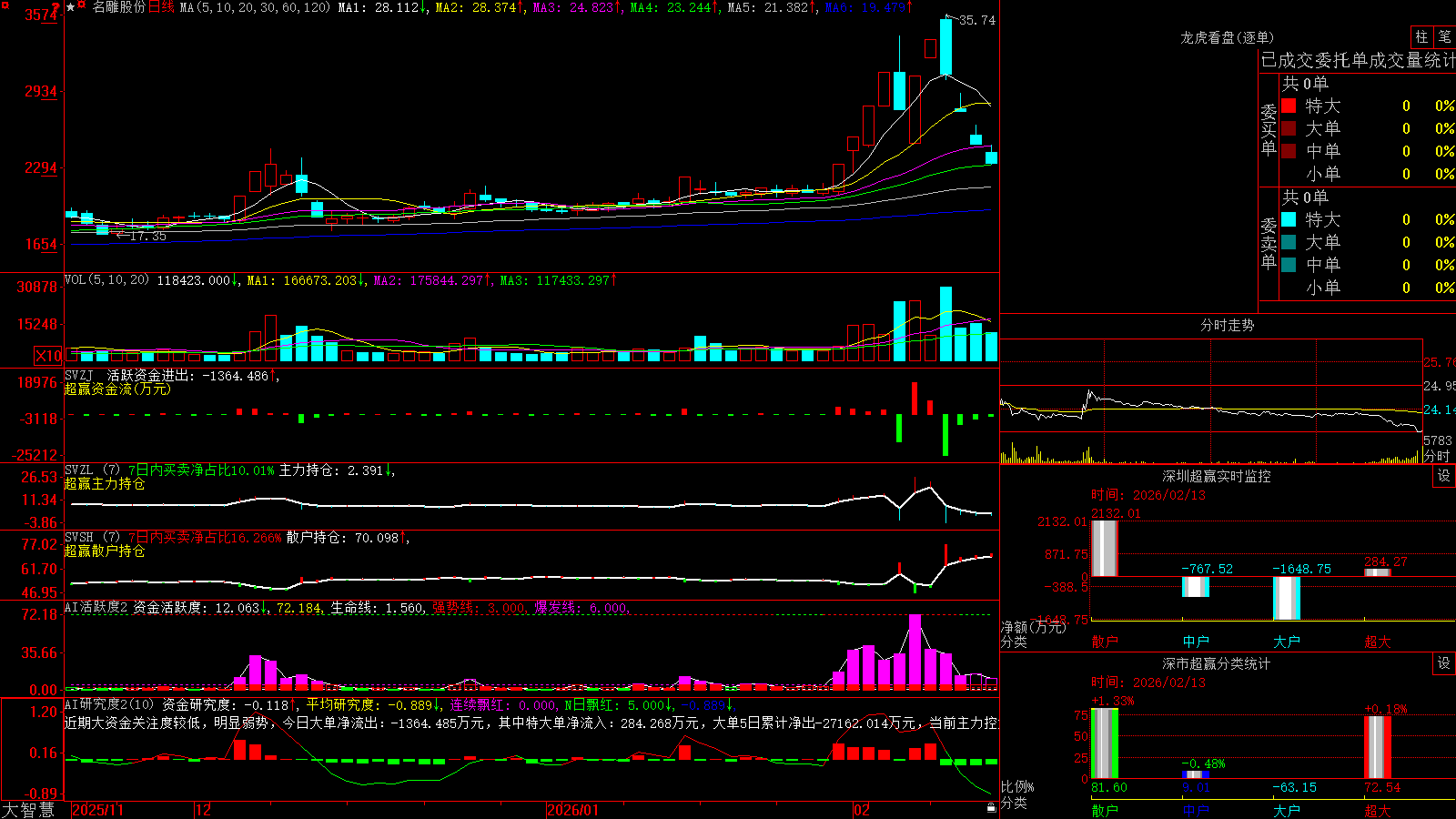
Task: Select the SVZJ indicator name
Action: (78, 375)
